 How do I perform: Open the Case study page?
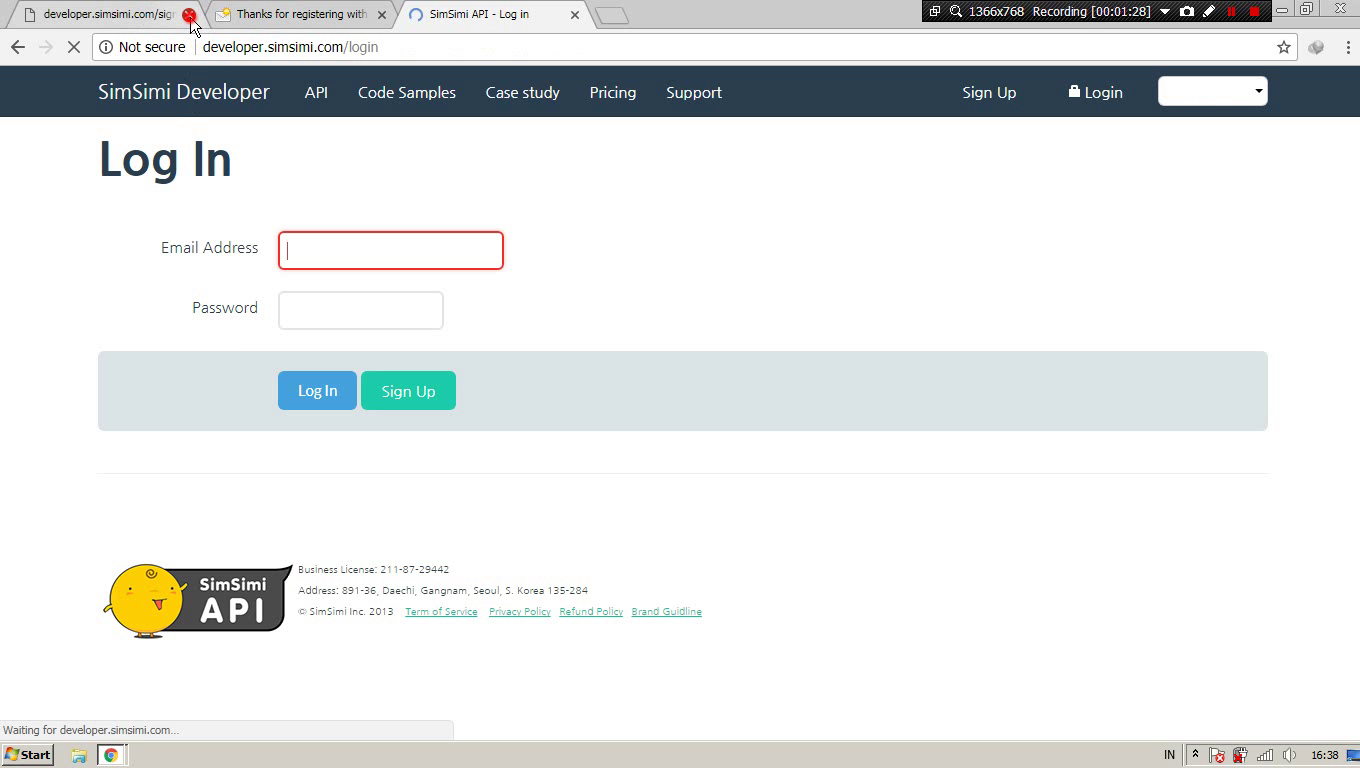[522, 92]
